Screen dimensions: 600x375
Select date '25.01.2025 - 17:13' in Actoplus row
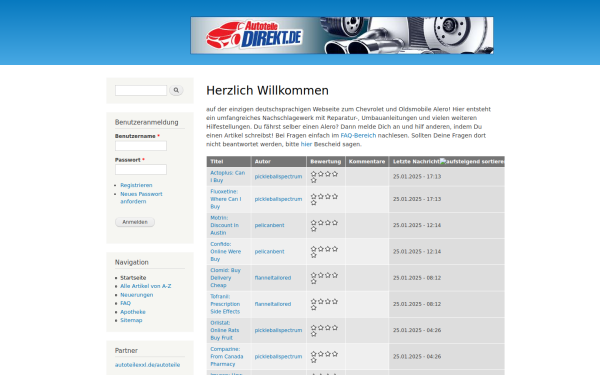(417, 176)
